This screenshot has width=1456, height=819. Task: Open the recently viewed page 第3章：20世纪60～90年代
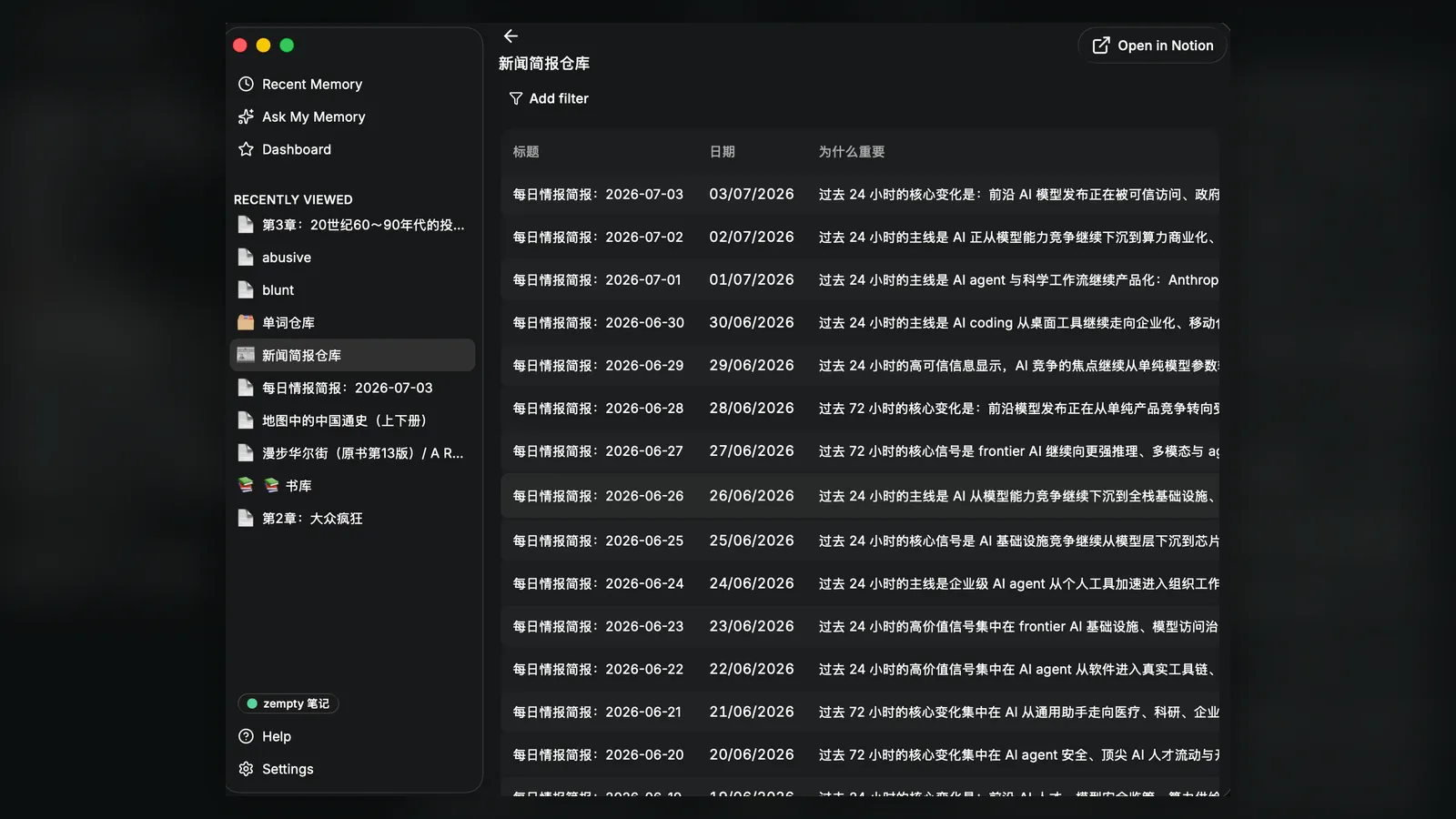coord(352,225)
